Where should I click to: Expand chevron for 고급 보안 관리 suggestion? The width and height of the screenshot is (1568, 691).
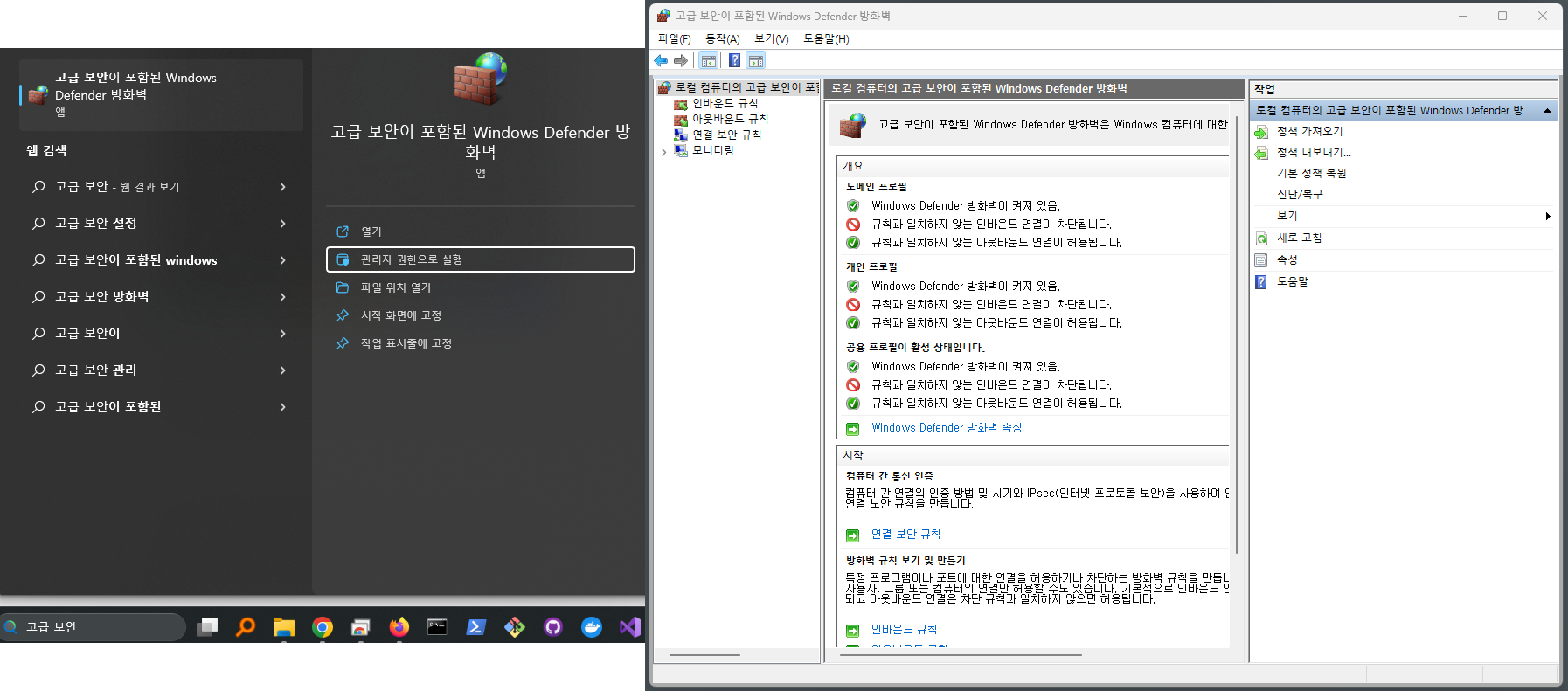[282, 370]
